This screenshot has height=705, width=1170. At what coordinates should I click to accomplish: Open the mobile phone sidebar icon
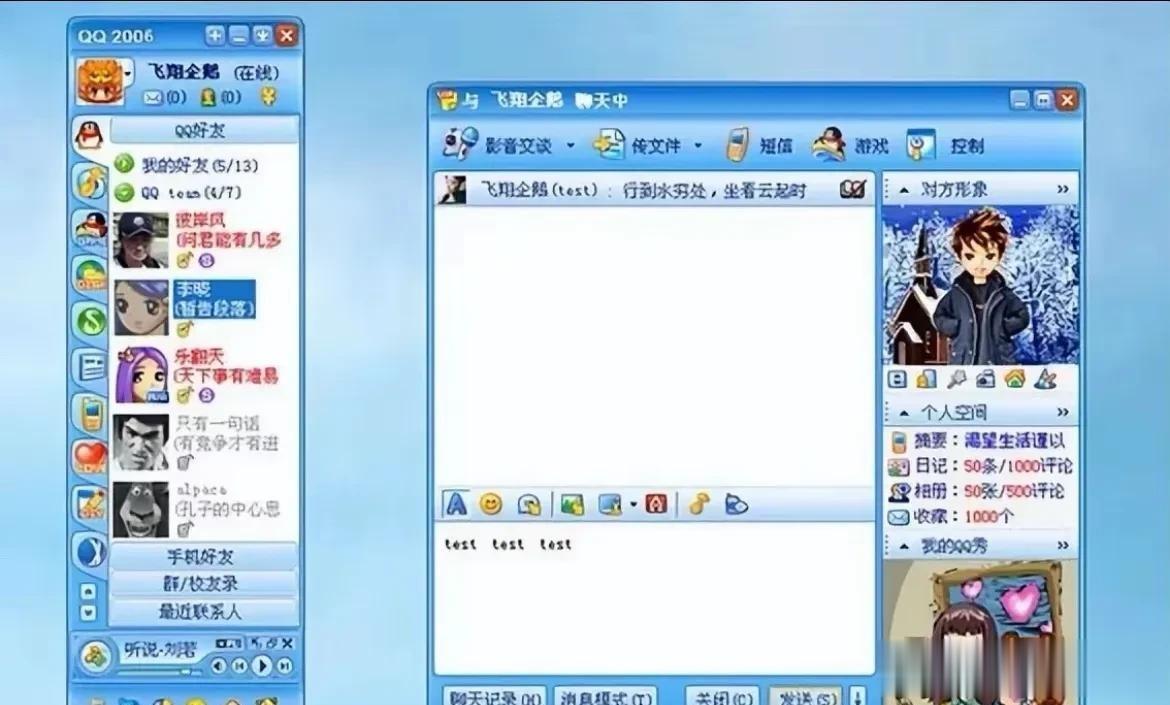click(x=91, y=413)
